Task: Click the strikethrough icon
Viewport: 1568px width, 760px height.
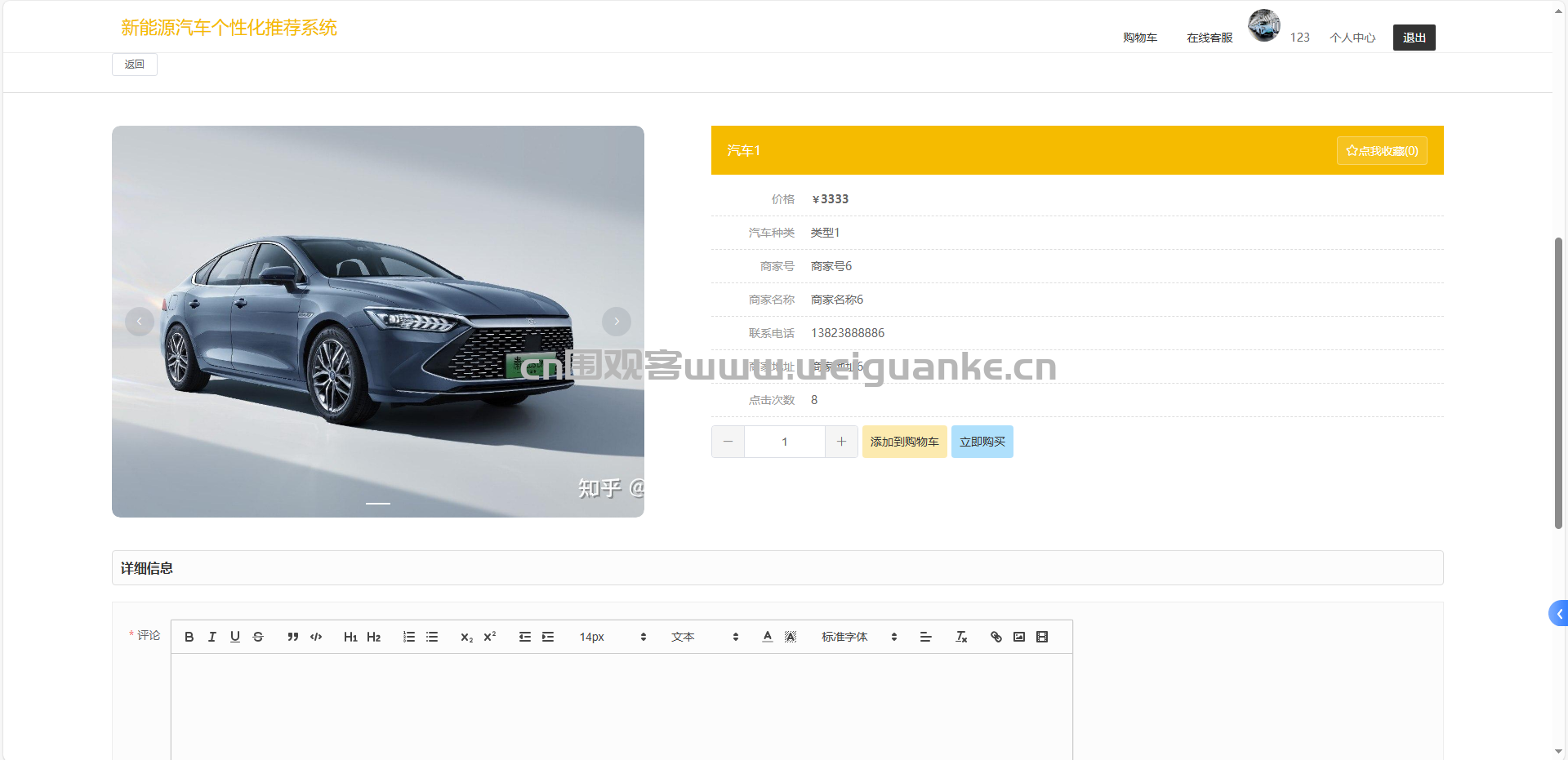Action: pyautogui.click(x=258, y=637)
